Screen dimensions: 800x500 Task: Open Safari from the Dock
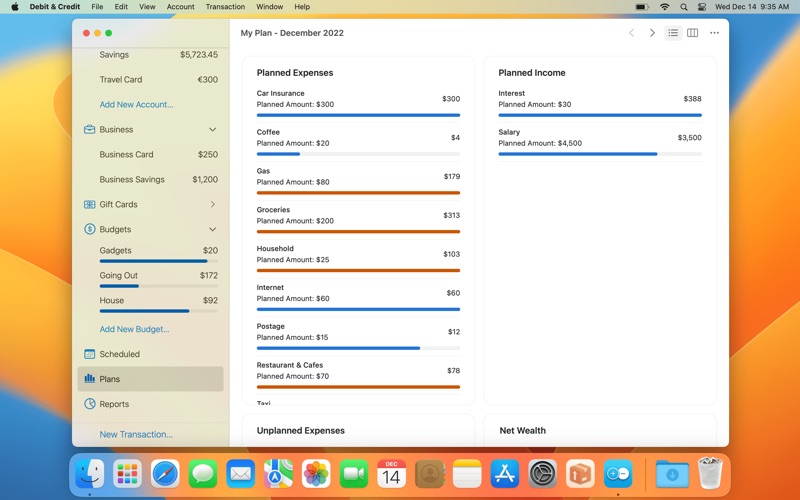[165, 473]
